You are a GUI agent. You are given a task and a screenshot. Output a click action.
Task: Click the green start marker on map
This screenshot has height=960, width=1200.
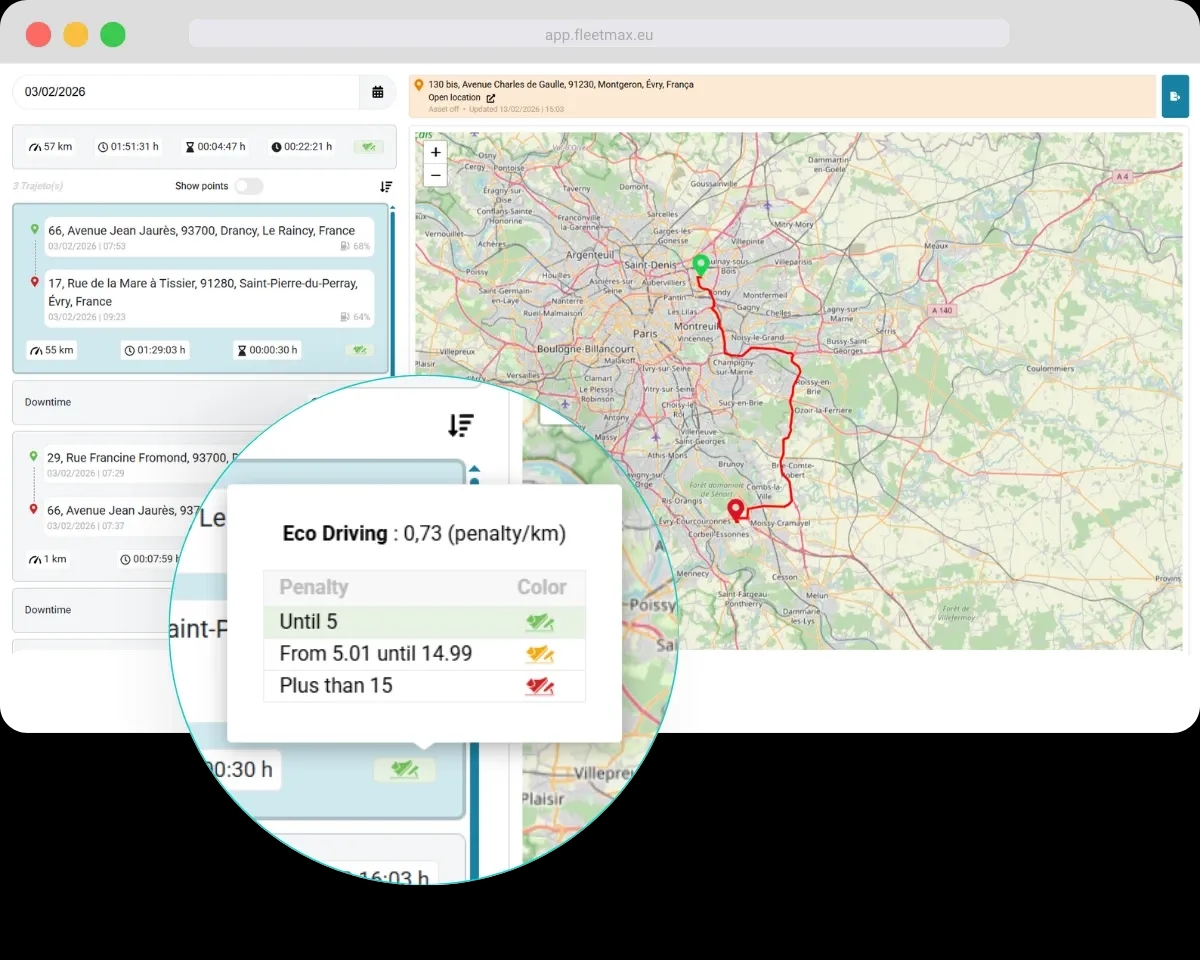(x=701, y=265)
